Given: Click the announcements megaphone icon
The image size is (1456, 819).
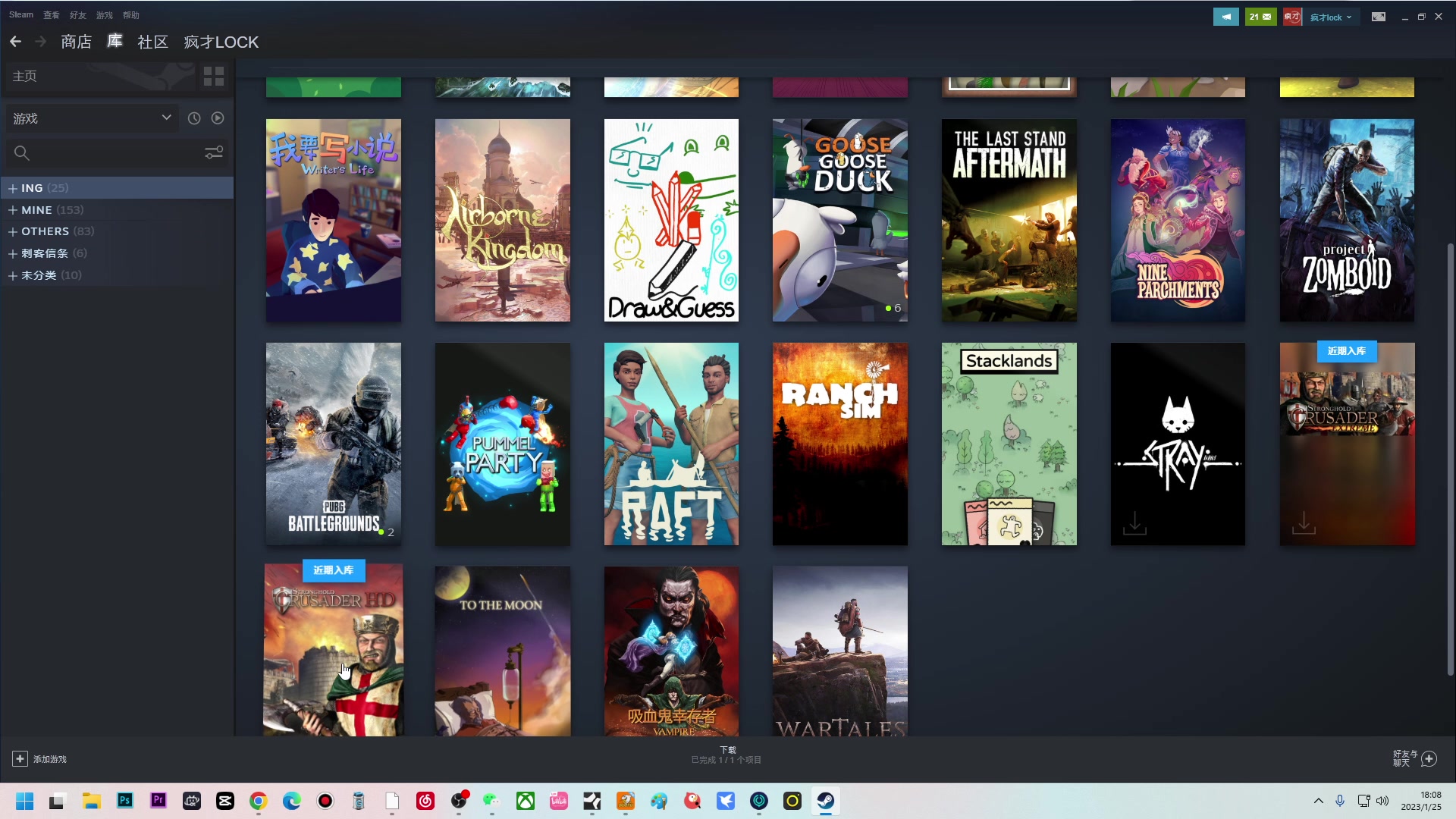Looking at the screenshot, I should 1226,17.
